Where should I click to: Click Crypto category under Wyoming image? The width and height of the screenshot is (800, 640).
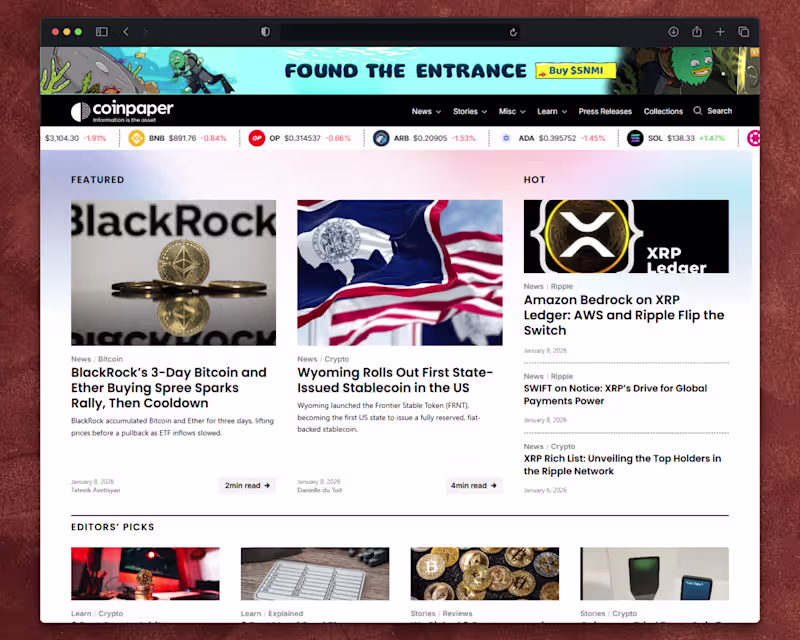click(x=337, y=359)
